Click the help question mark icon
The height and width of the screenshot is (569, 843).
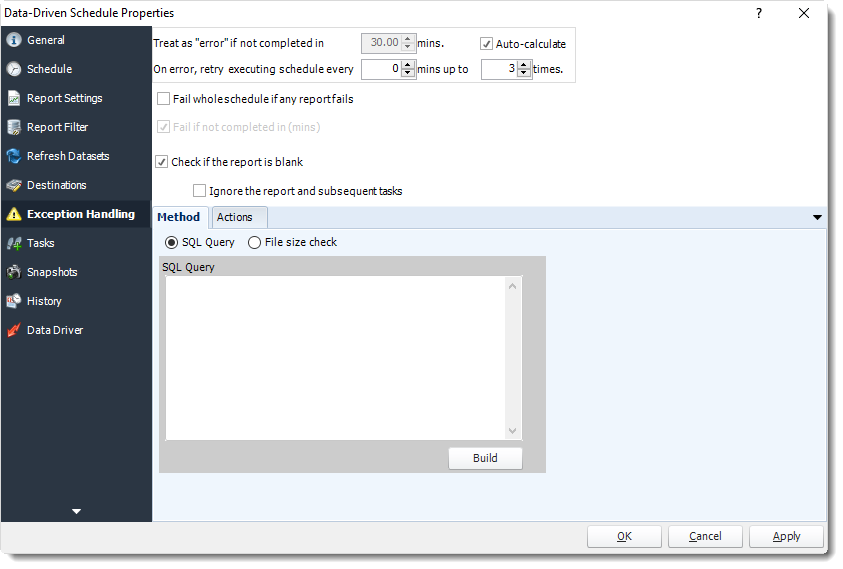[759, 13]
